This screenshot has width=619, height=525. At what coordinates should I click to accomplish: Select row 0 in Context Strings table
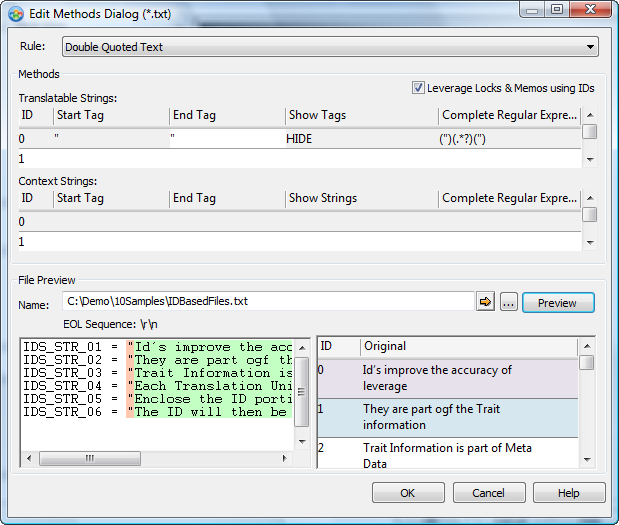300,221
